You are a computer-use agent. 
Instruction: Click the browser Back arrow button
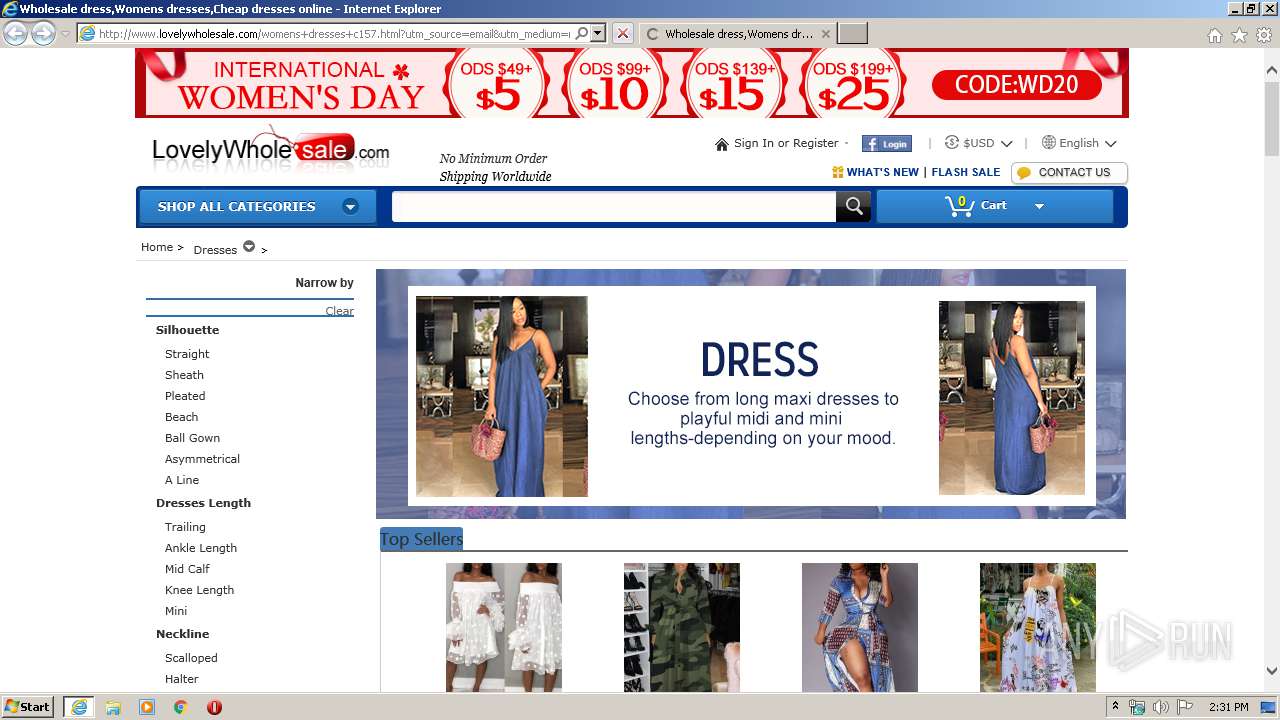(x=15, y=34)
